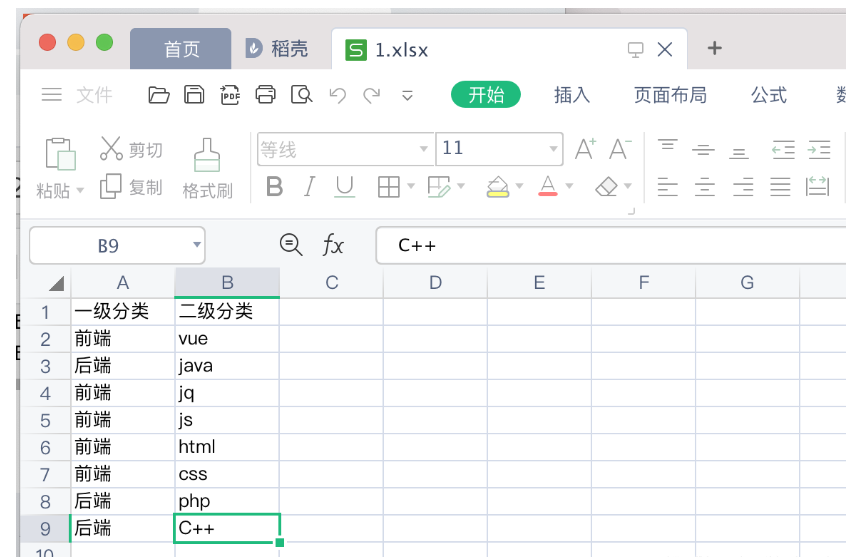The image size is (859, 557).
Task: Open the font color dropdown arrow
Action: (569, 187)
